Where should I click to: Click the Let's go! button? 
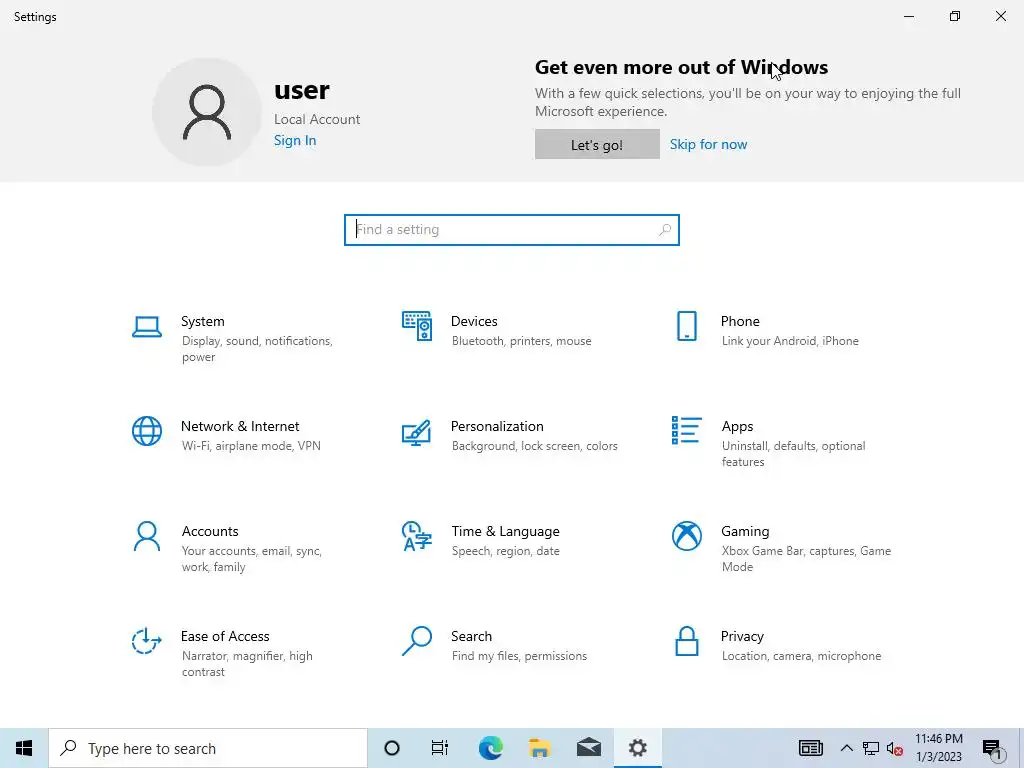point(597,144)
